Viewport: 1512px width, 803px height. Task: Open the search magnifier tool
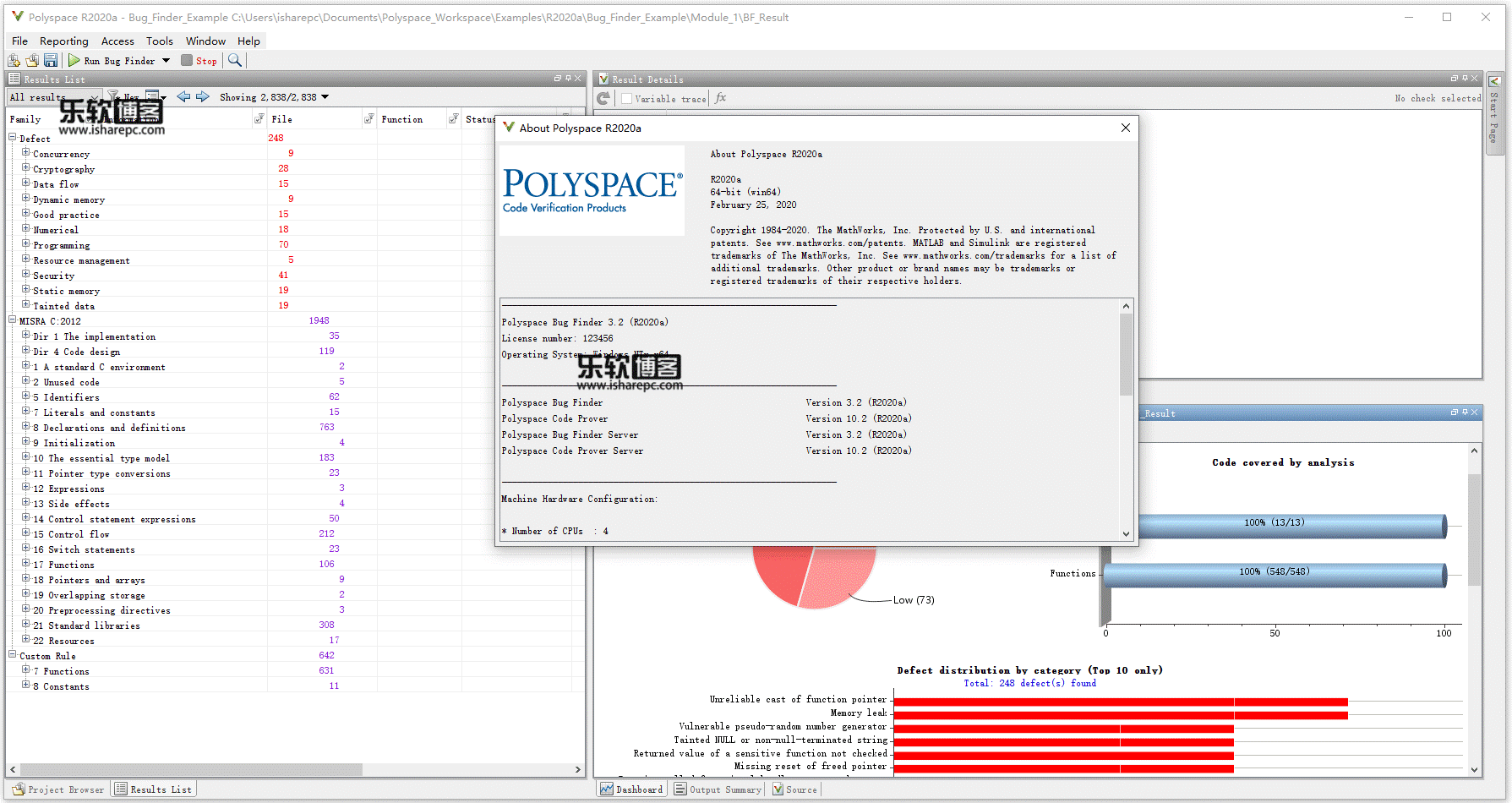(235, 60)
